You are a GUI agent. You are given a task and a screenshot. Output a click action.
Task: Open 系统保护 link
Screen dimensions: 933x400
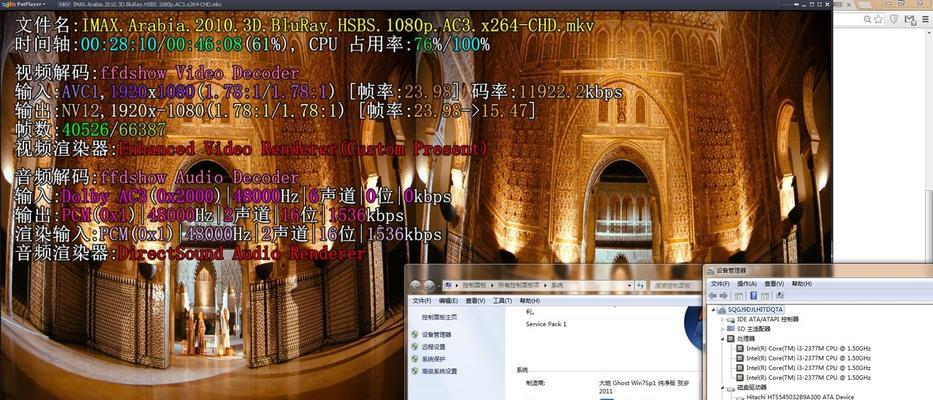(434, 359)
